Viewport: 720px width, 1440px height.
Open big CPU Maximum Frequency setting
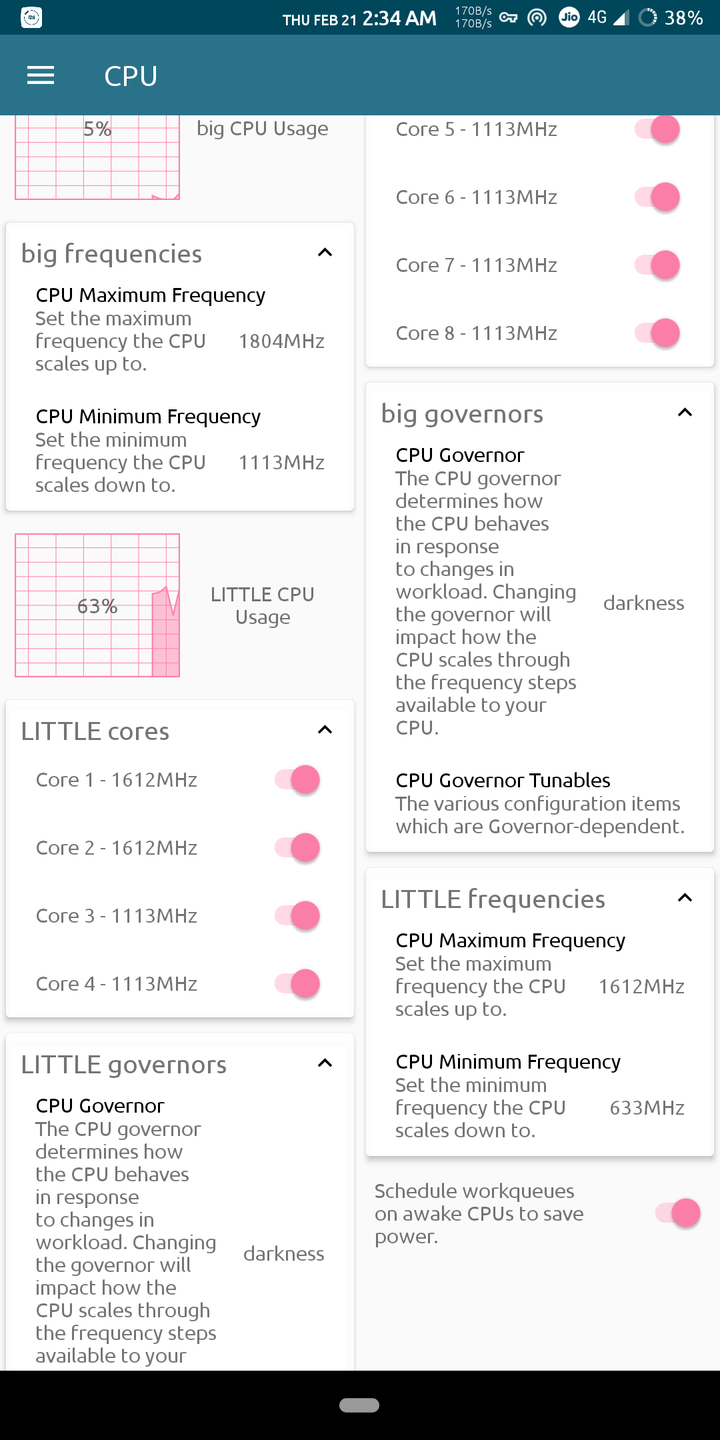click(x=180, y=329)
